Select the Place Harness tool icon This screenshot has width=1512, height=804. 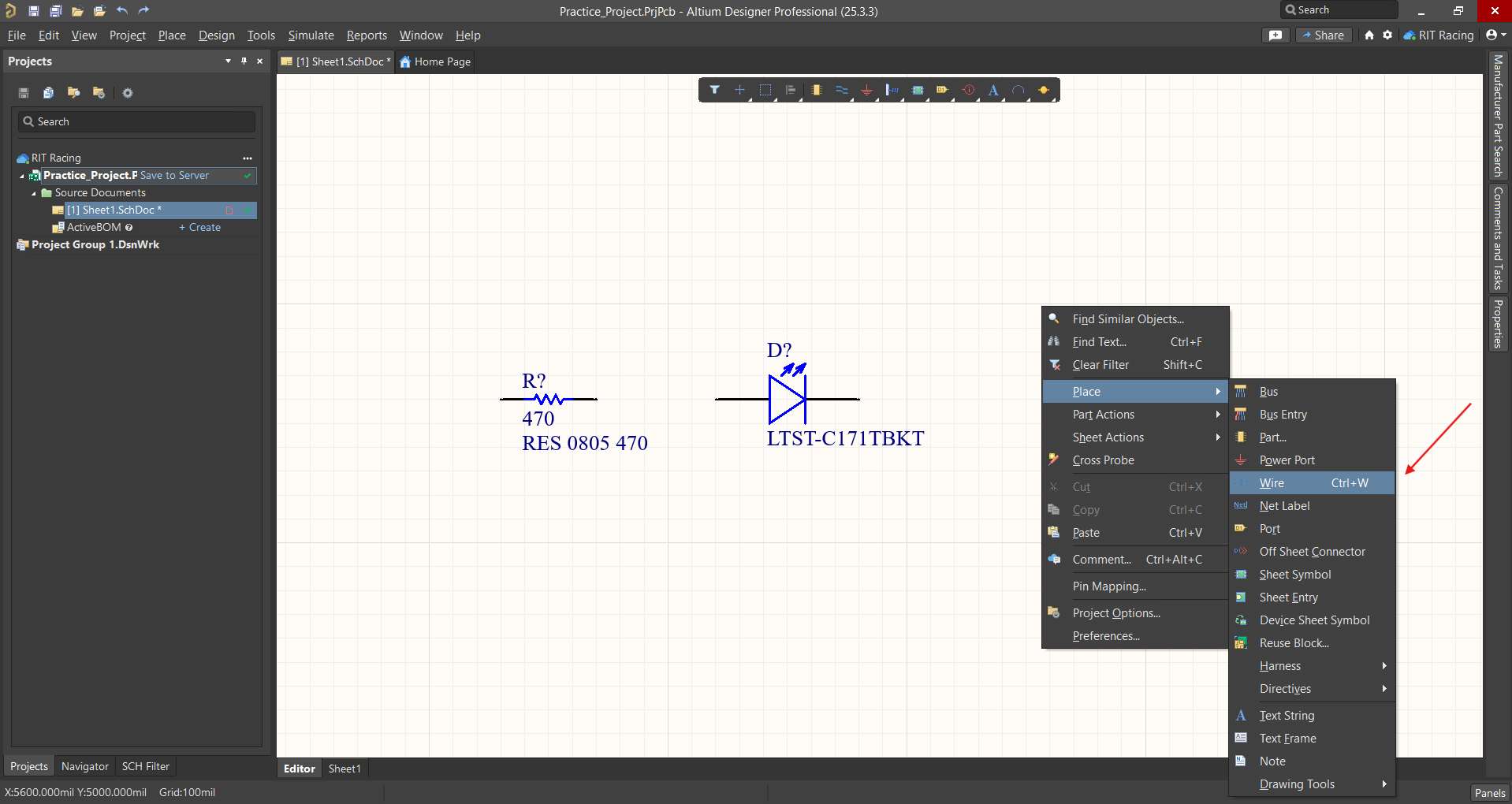892,90
